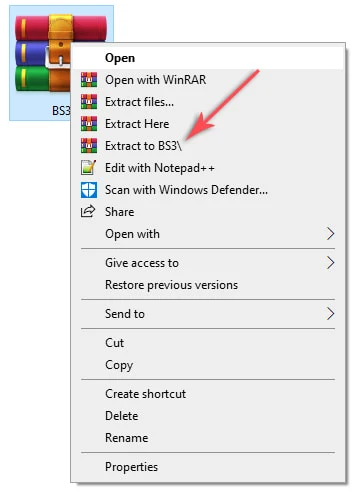The height and width of the screenshot is (504, 362).
Task: Click the Windows Defender shield icon
Action: tap(89, 190)
